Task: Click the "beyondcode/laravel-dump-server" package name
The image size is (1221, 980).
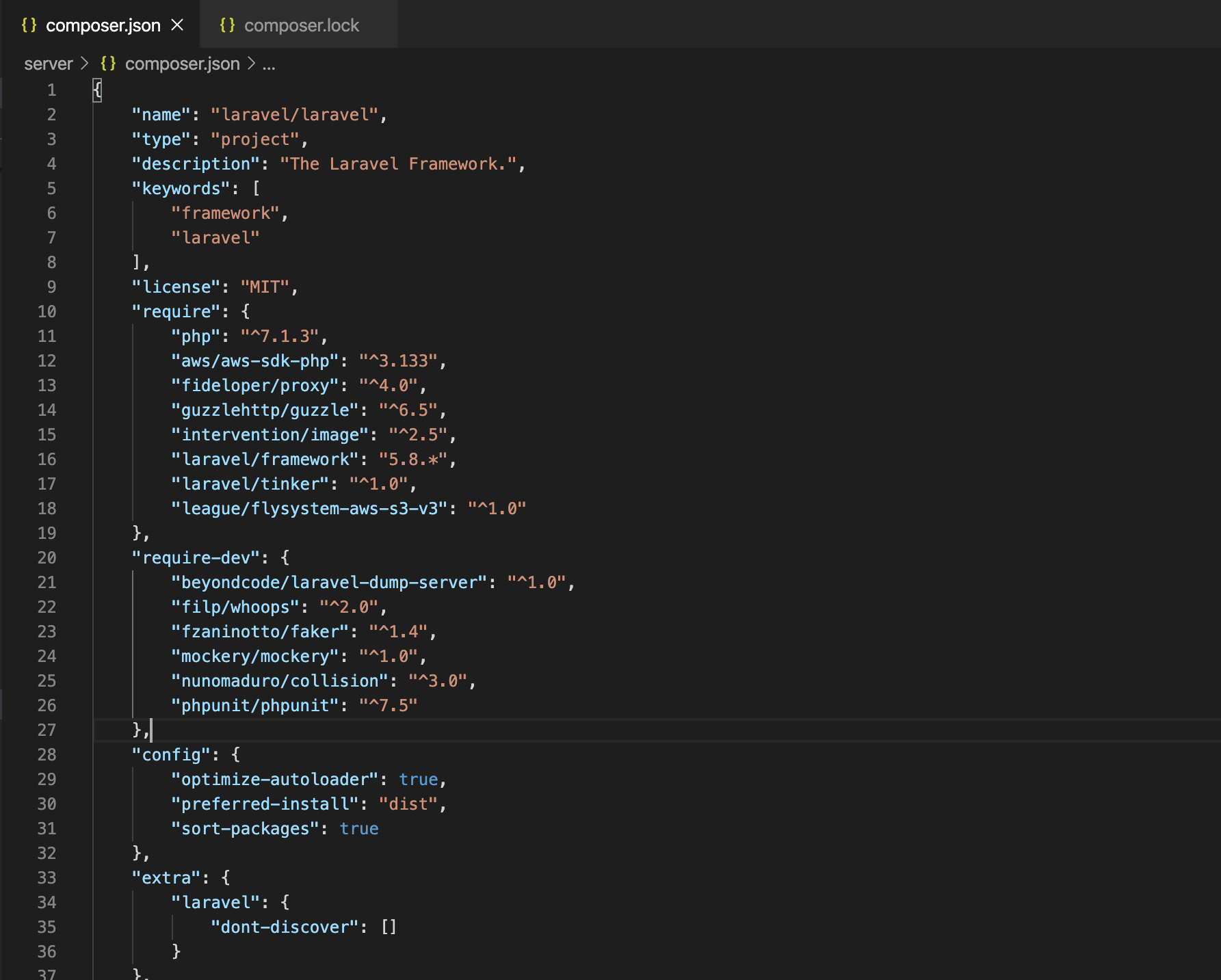Action: coord(330,583)
